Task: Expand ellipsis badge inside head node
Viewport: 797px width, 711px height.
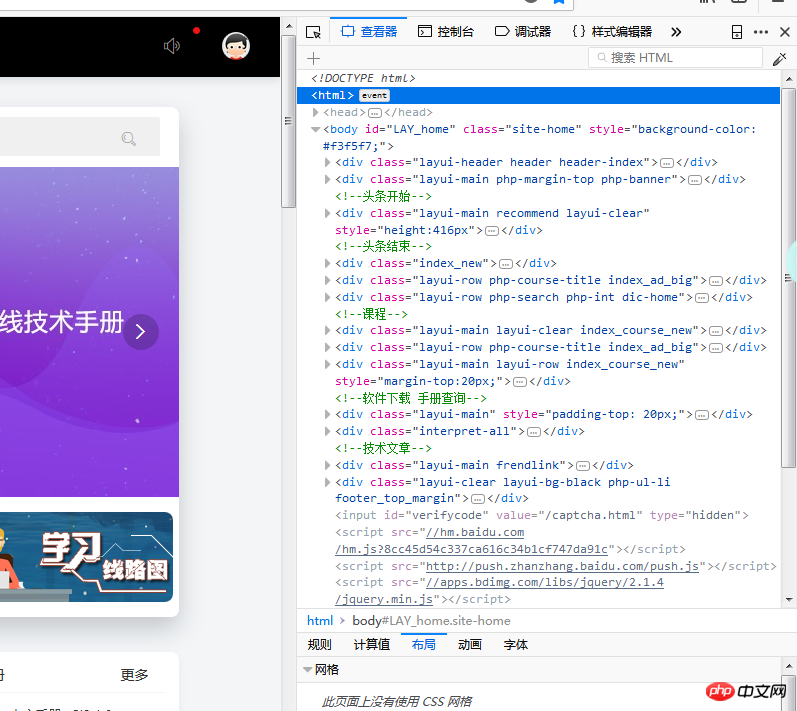Action: click(x=375, y=113)
